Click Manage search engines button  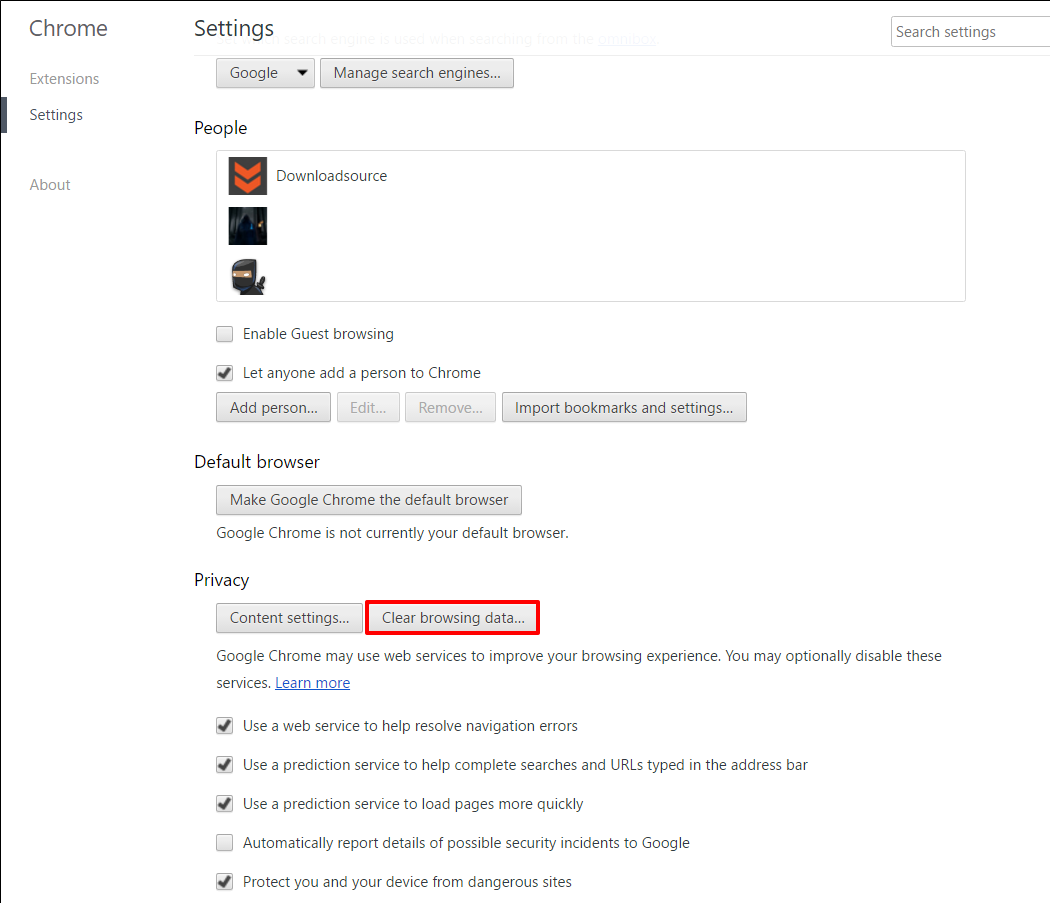tap(417, 73)
